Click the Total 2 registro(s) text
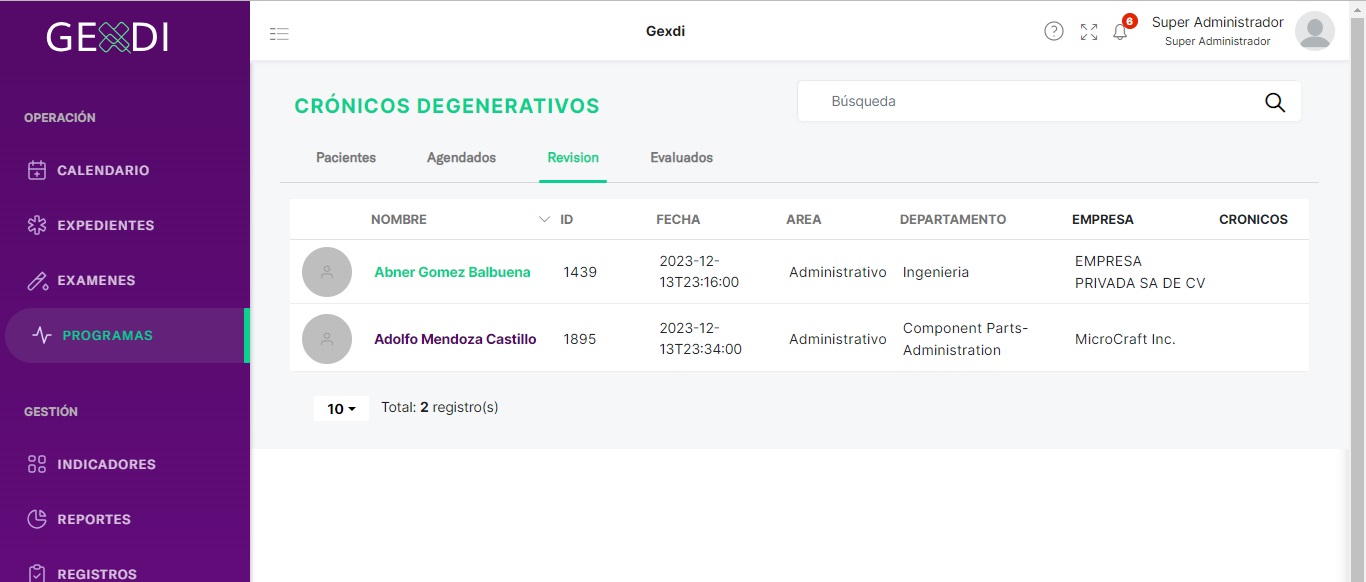The width and height of the screenshot is (1366, 582). [440, 407]
